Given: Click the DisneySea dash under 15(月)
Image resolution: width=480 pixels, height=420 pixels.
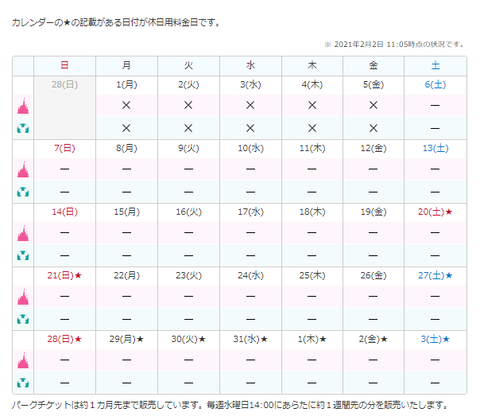Looking at the screenshot, I should [126, 255].
